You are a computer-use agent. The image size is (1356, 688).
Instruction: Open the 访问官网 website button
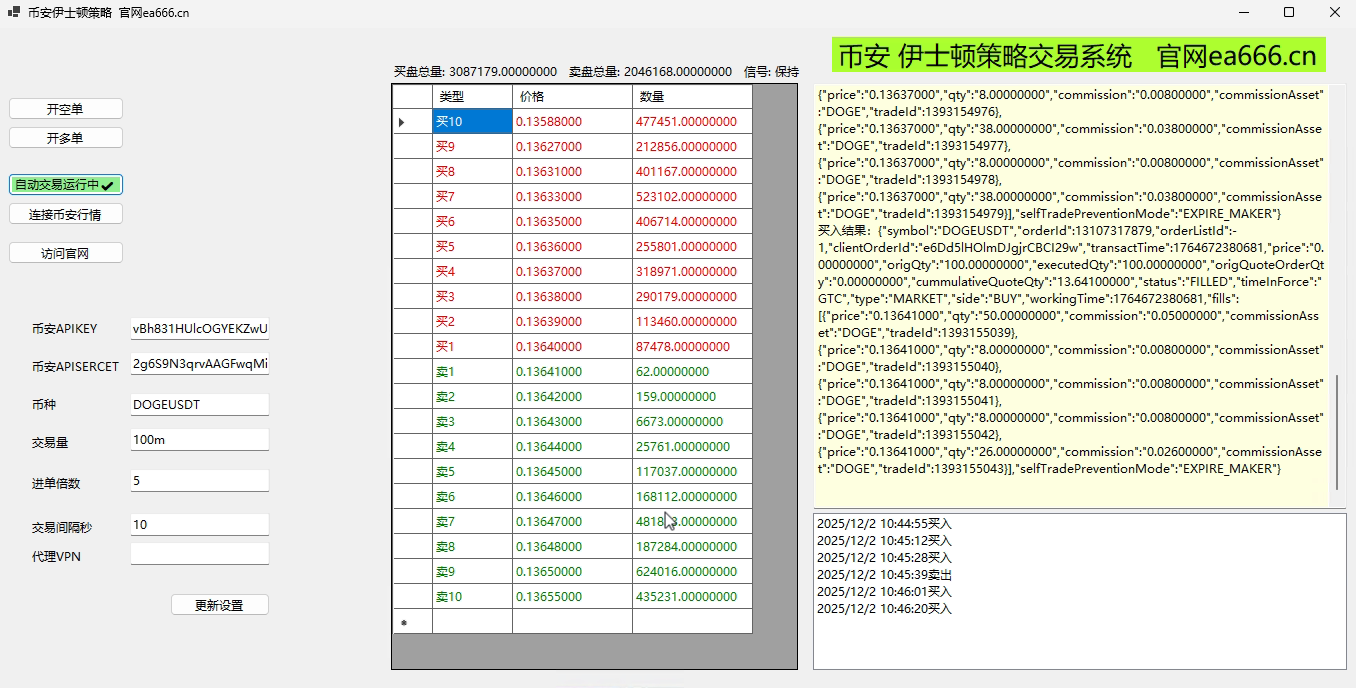click(x=66, y=253)
